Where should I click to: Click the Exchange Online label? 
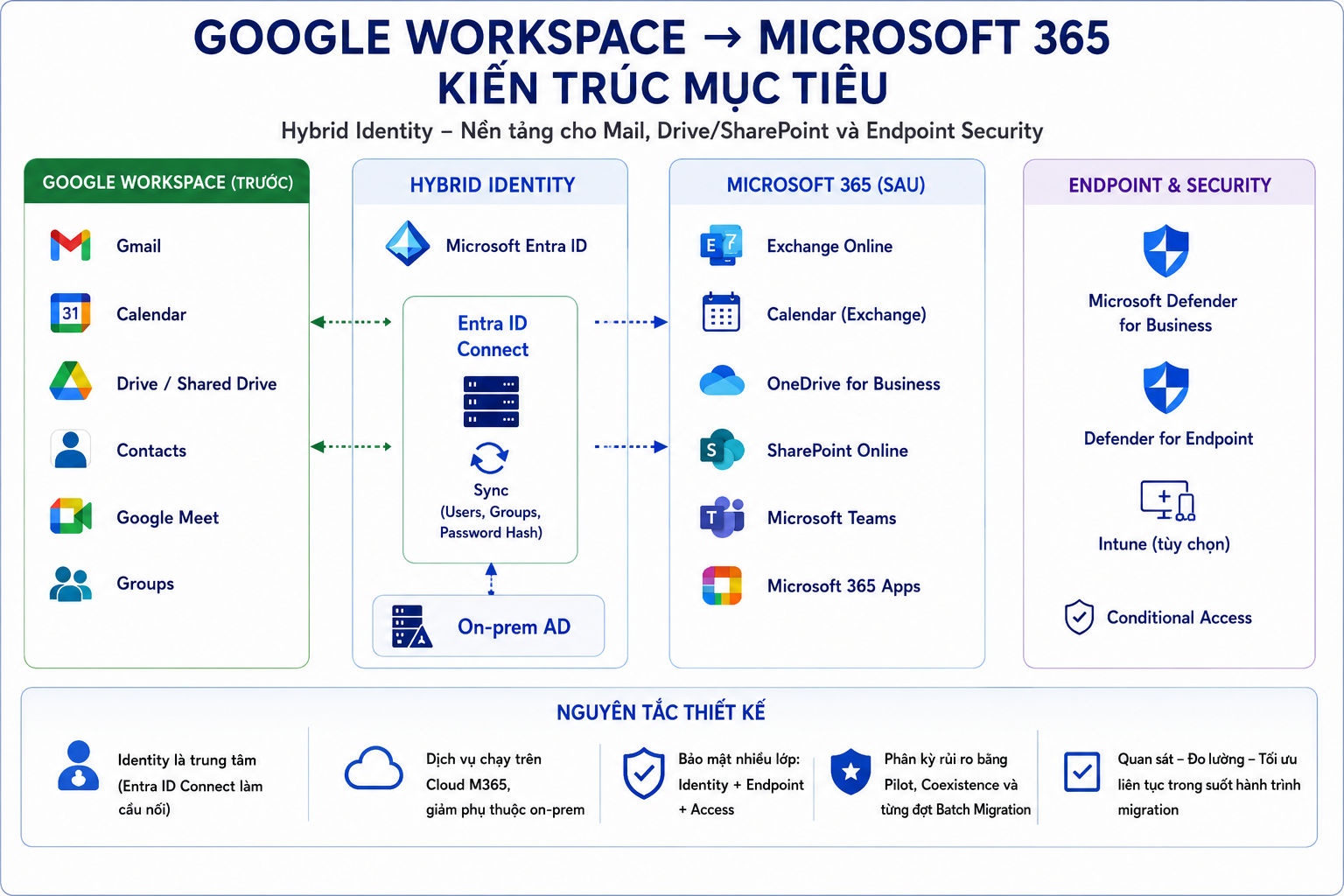click(829, 247)
